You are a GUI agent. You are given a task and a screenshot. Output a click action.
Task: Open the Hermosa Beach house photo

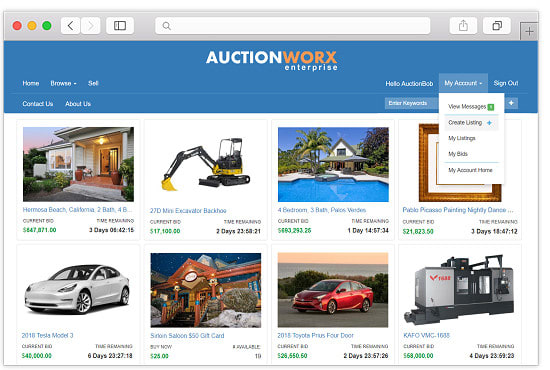coord(78,164)
